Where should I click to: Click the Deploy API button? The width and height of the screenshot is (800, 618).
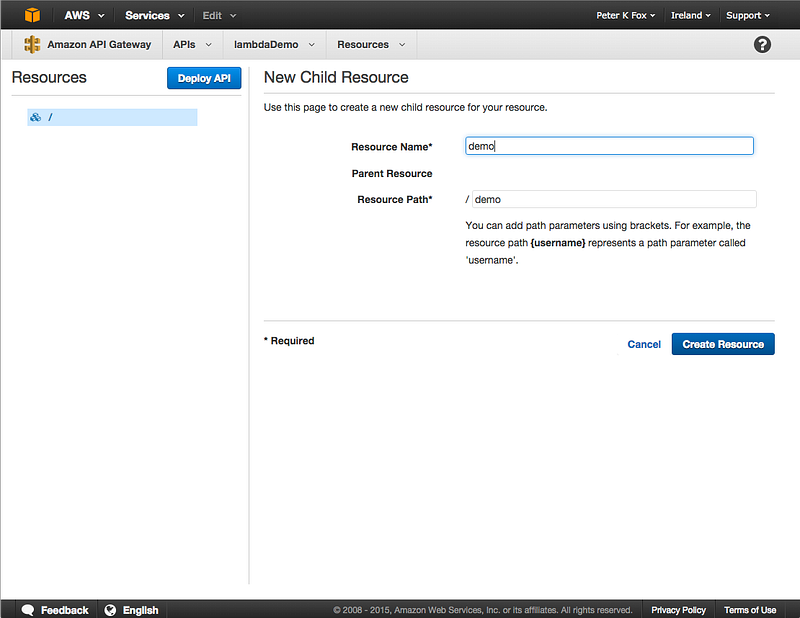coord(204,78)
